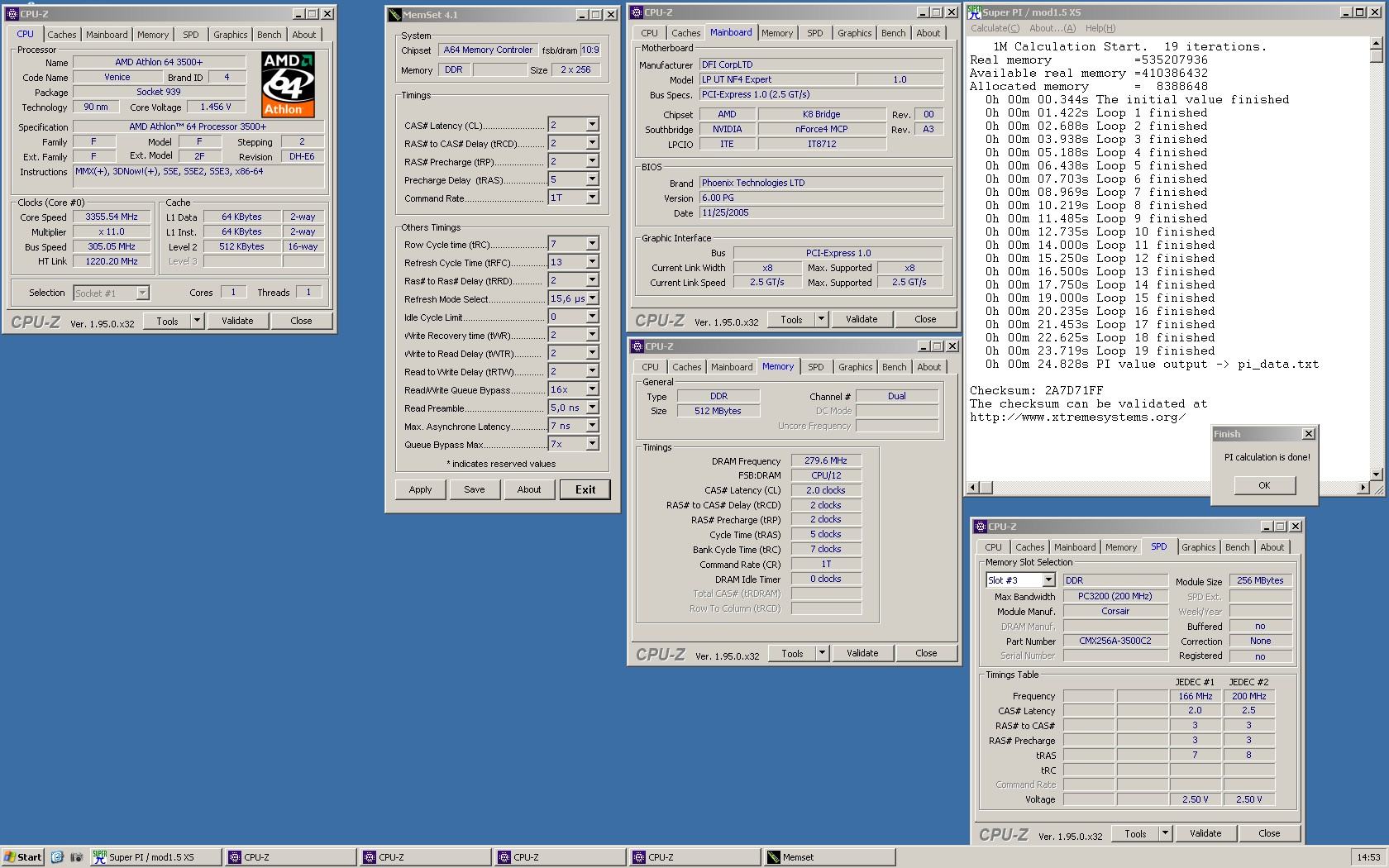The width and height of the screenshot is (1389, 868).
Task: Click the Internet Explorer quick launch icon
Action: pyautogui.click(x=58, y=857)
